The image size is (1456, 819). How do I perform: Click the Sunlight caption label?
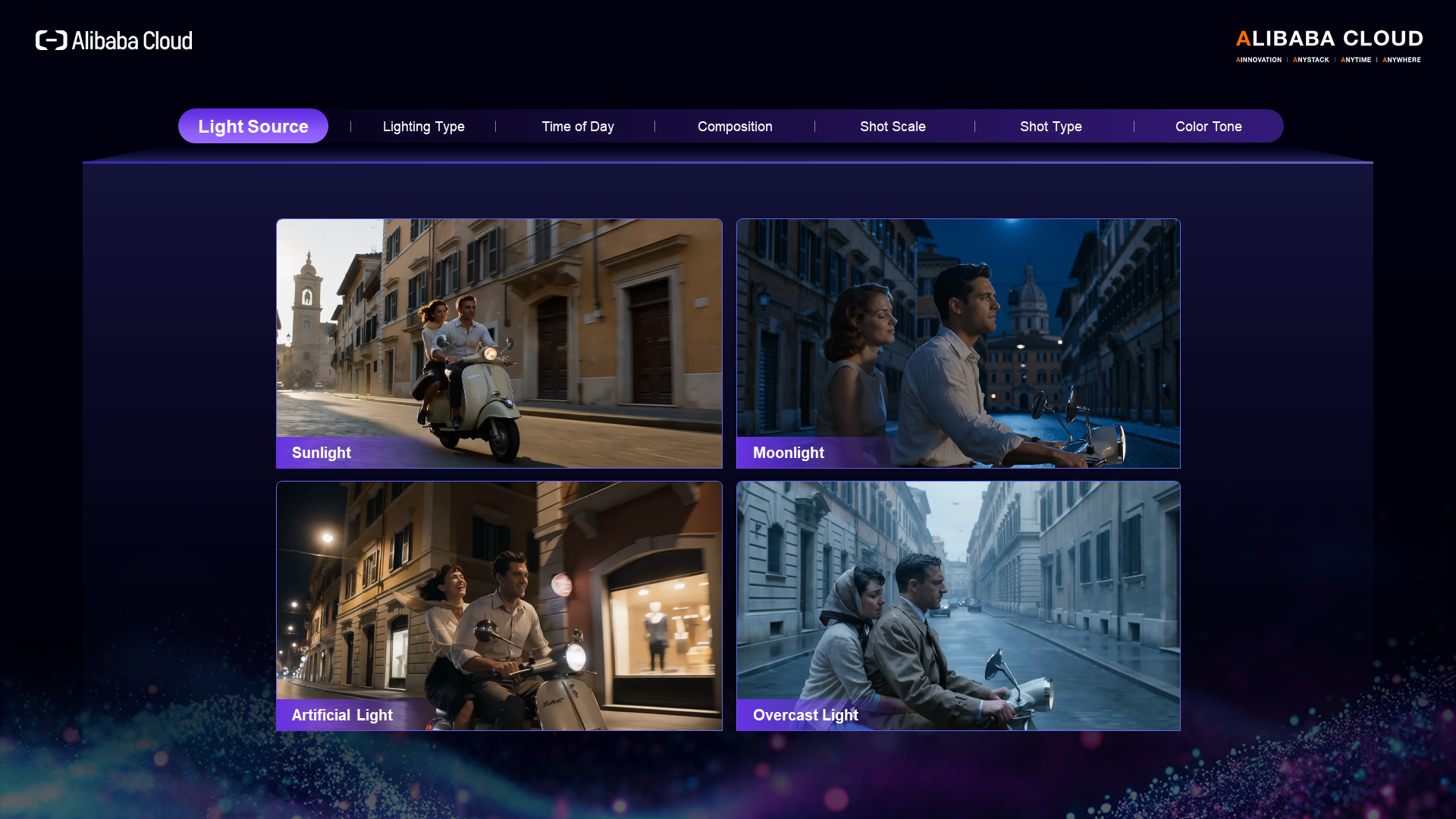coord(322,453)
